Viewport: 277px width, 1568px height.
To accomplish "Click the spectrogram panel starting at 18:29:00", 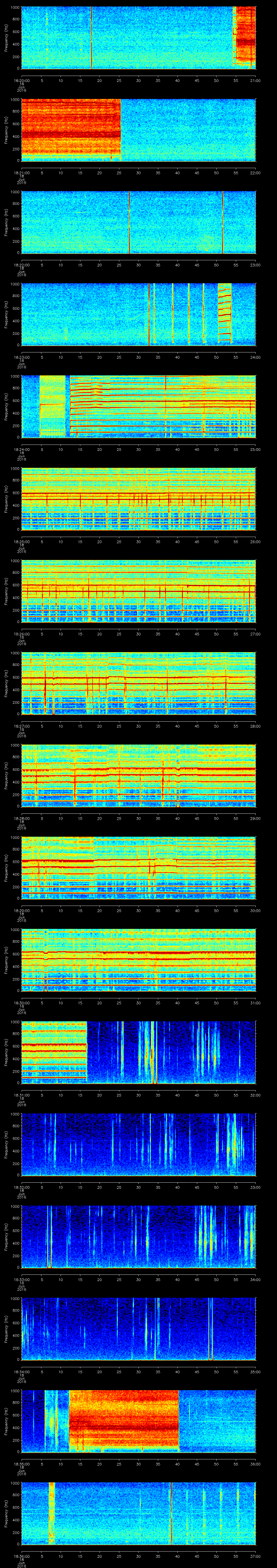I will (x=138, y=868).
